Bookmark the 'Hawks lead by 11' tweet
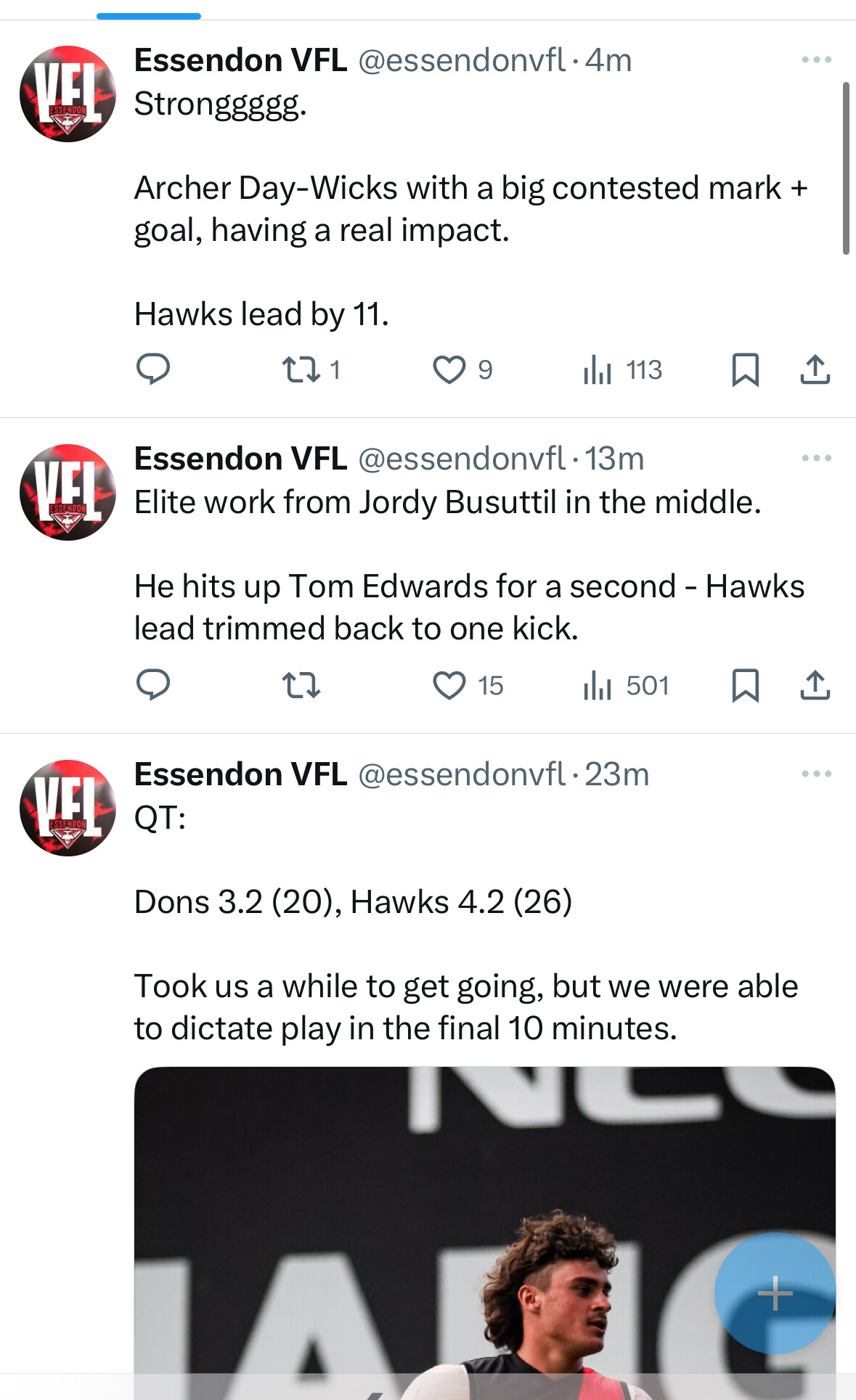The height and width of the screenshot is (1400, 856). tap(745, 369)
